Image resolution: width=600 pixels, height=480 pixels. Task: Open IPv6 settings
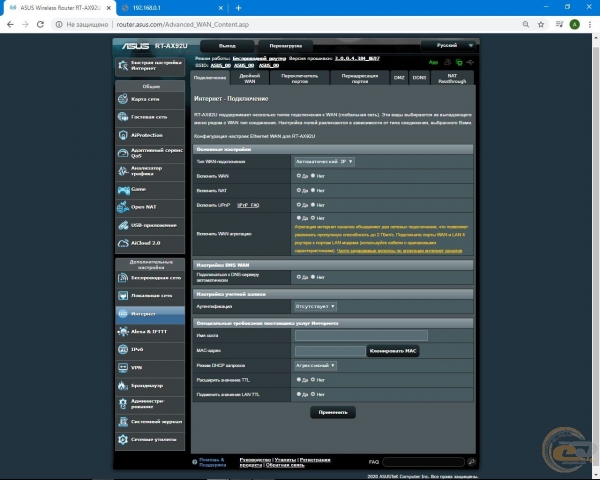point(150,349)
